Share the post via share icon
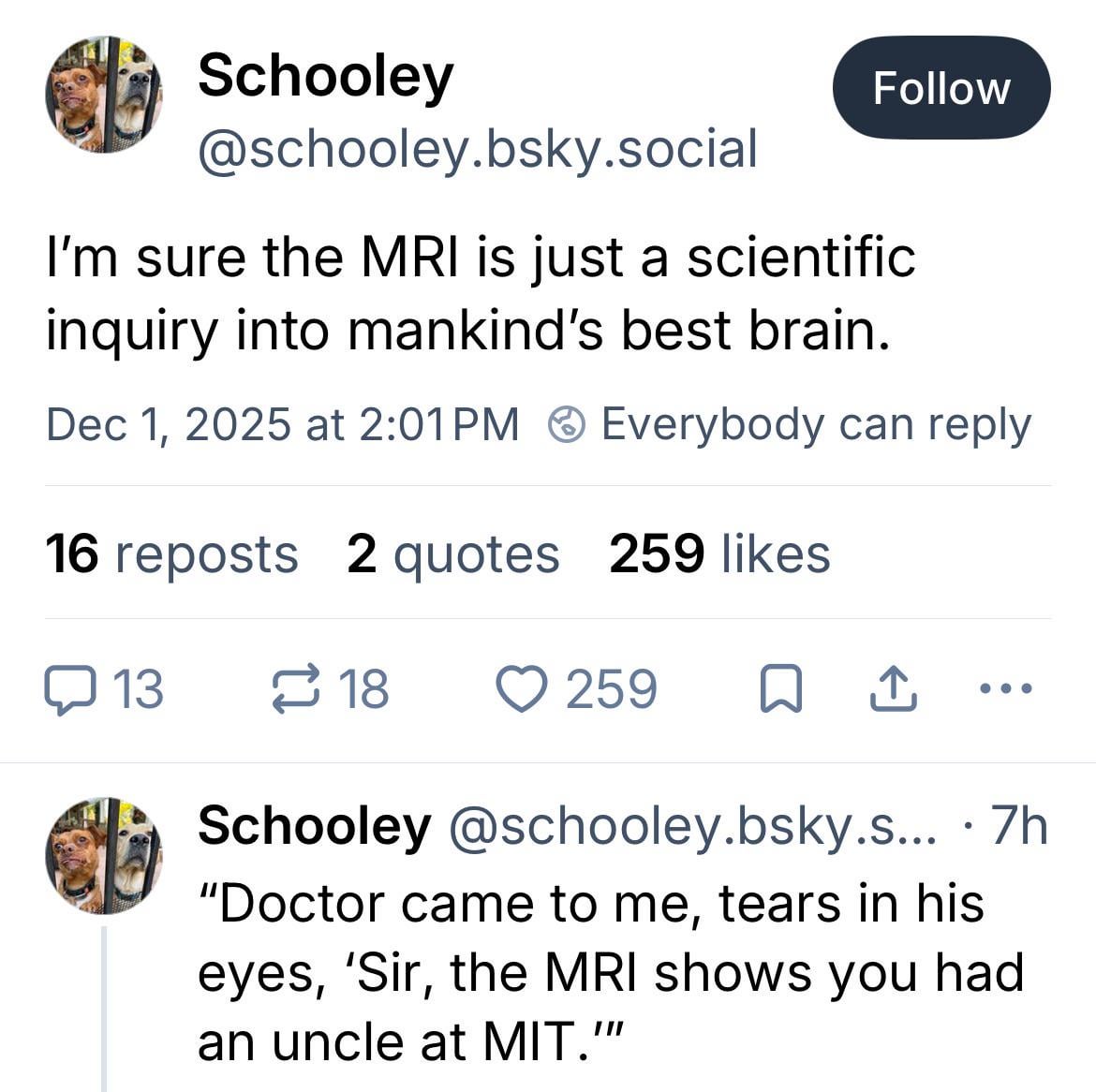 coord(893,690)
